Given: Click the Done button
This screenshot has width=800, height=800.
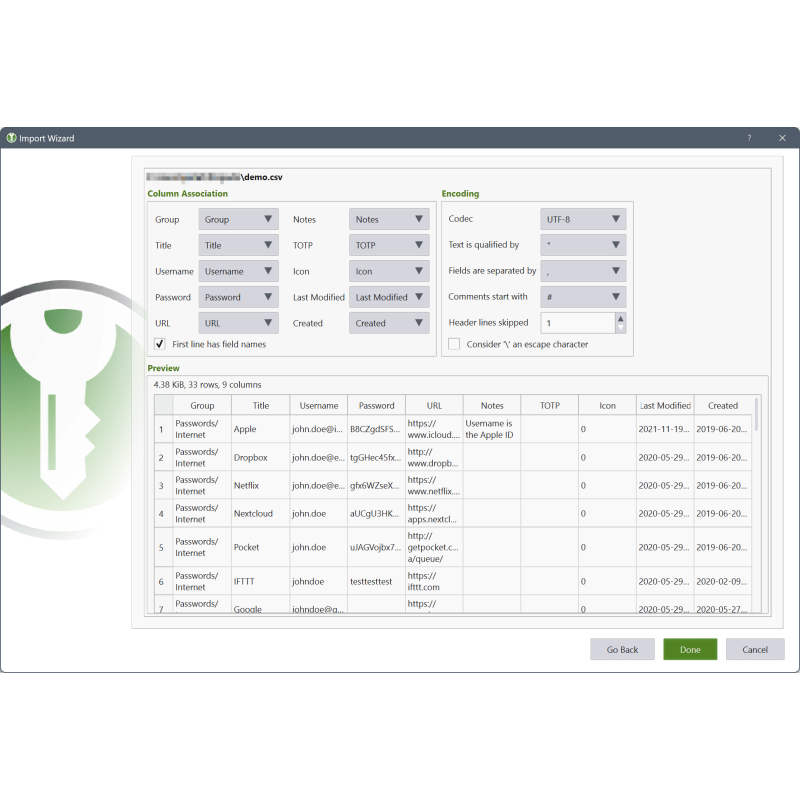Looking at the screenshot, I should tap(690, 649).
